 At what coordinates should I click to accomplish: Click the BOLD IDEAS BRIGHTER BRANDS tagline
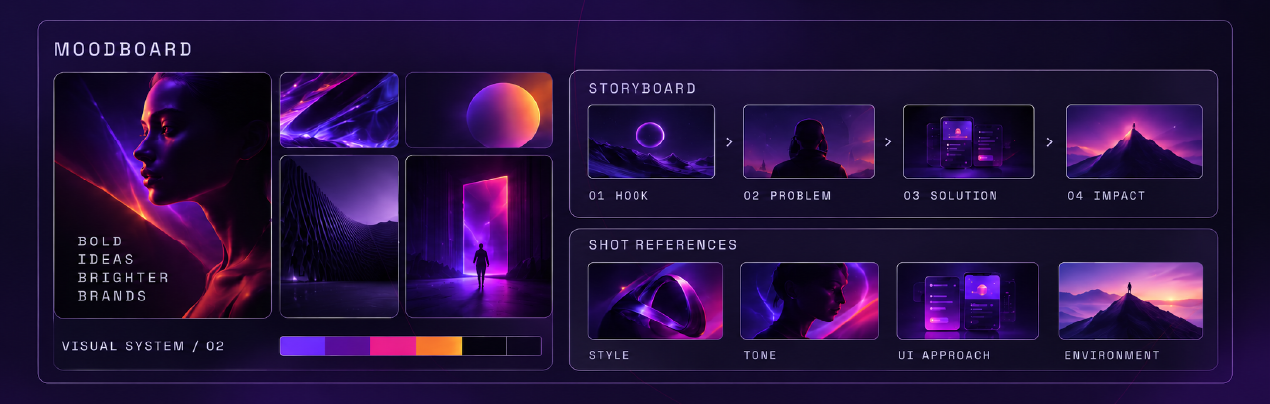point(123,269)
